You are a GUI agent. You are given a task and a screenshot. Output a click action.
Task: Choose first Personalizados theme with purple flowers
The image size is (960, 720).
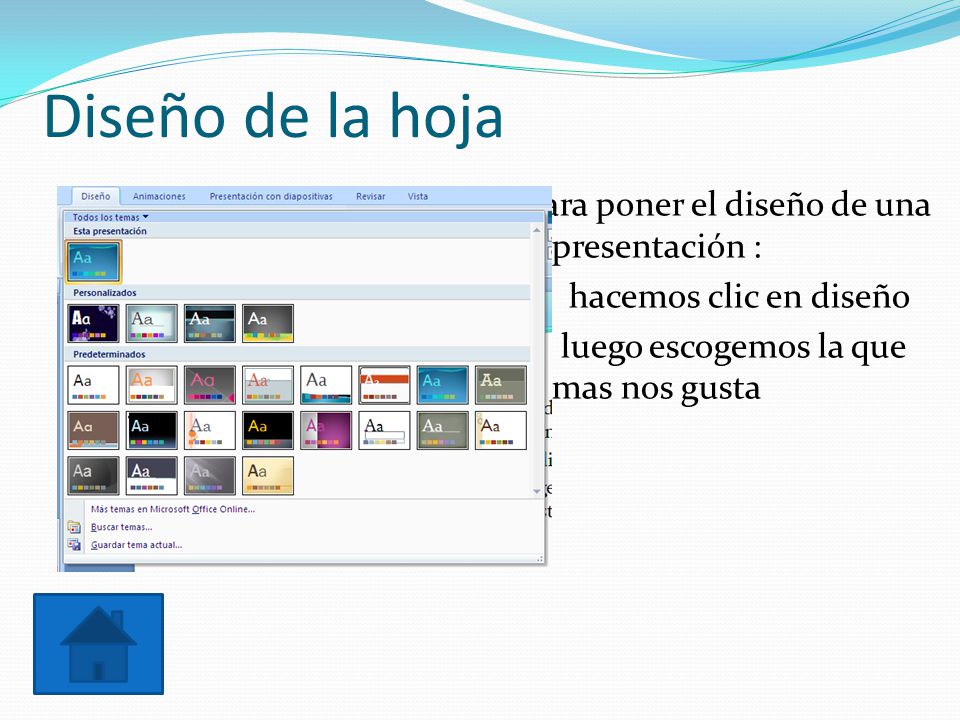pos(94,323)
